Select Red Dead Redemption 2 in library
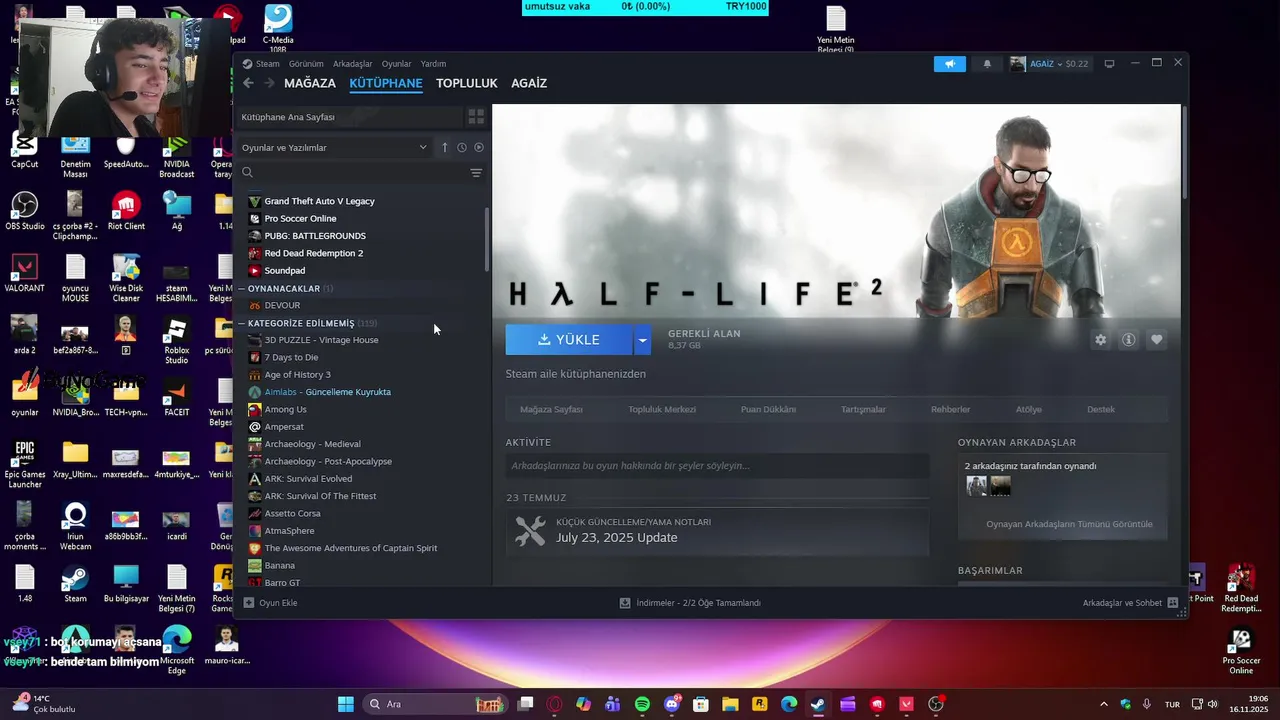This screenshot has width=1280, height=720. 313,253
